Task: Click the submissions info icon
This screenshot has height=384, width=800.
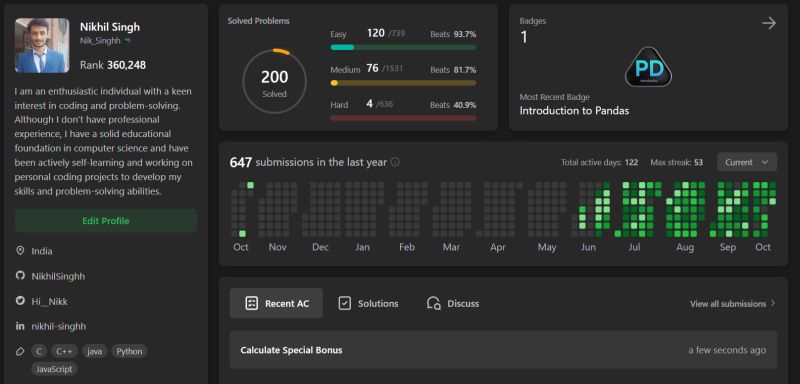Action: pyautogui.click(x=395, y=162)
